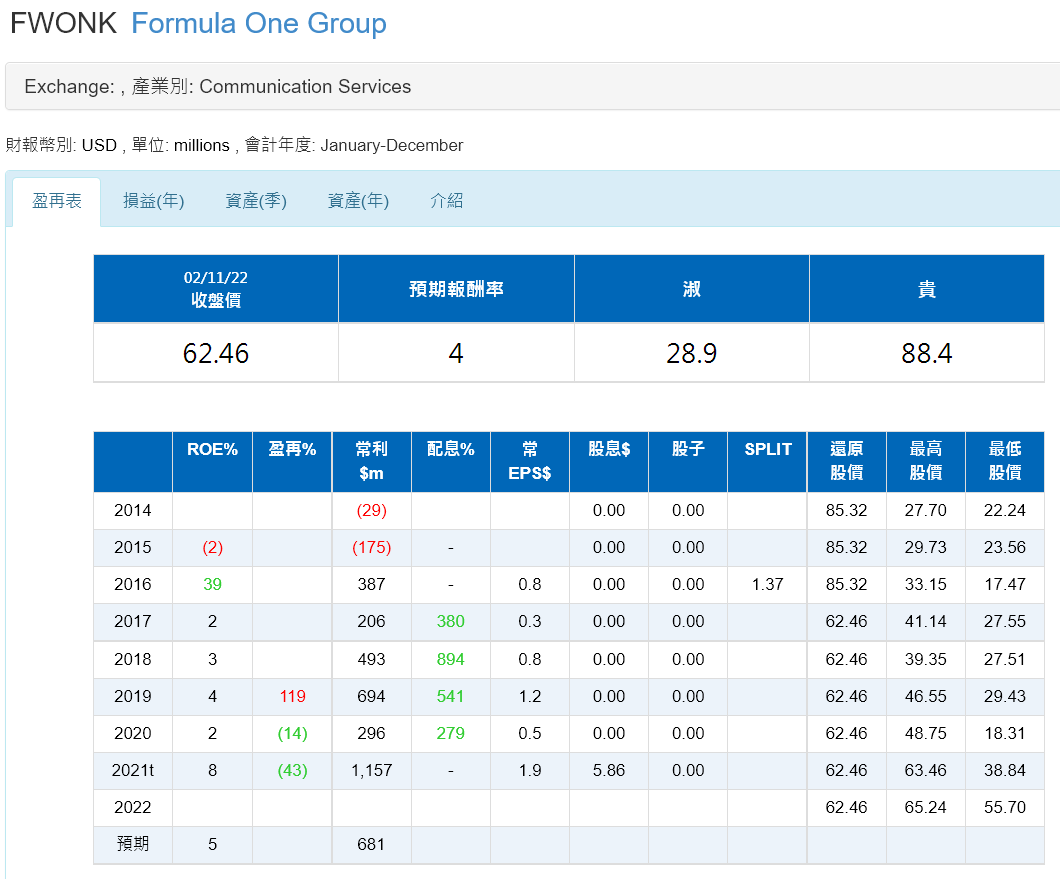Click the expected return value 4
The width and height of the screenshot is (1060, 879).
click(x=456, y=353)
